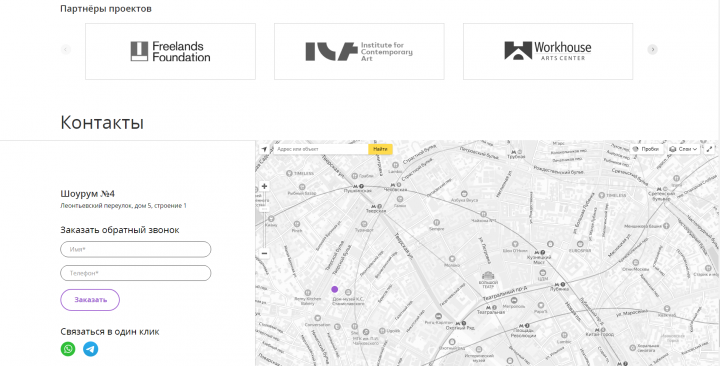Viewport: 720px width, 366px height.
Task: Open the Слои map layers dropdown
Action: pos(683,149)
